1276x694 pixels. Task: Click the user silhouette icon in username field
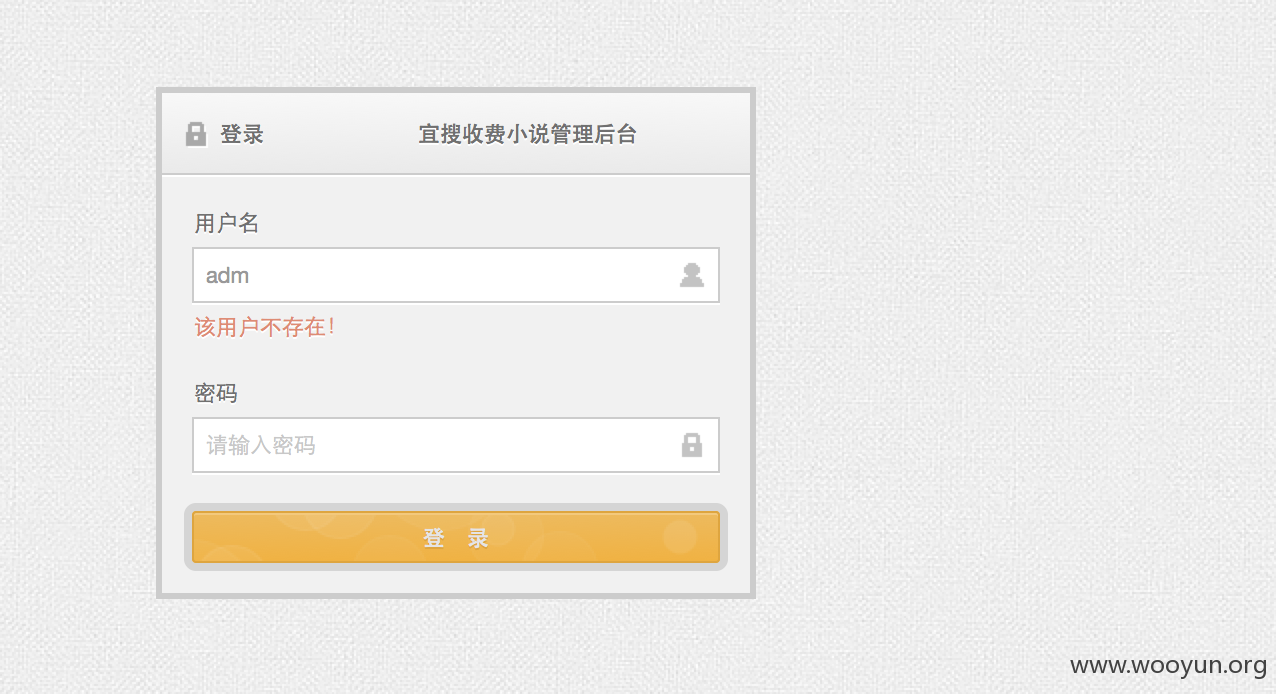[x=692, y=275]
